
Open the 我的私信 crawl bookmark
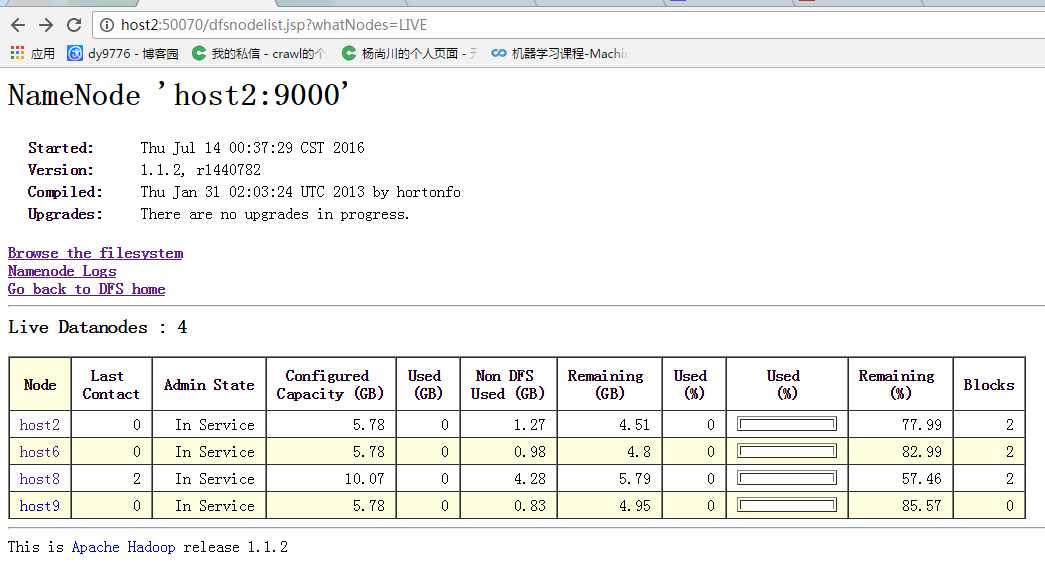point(259,53)
